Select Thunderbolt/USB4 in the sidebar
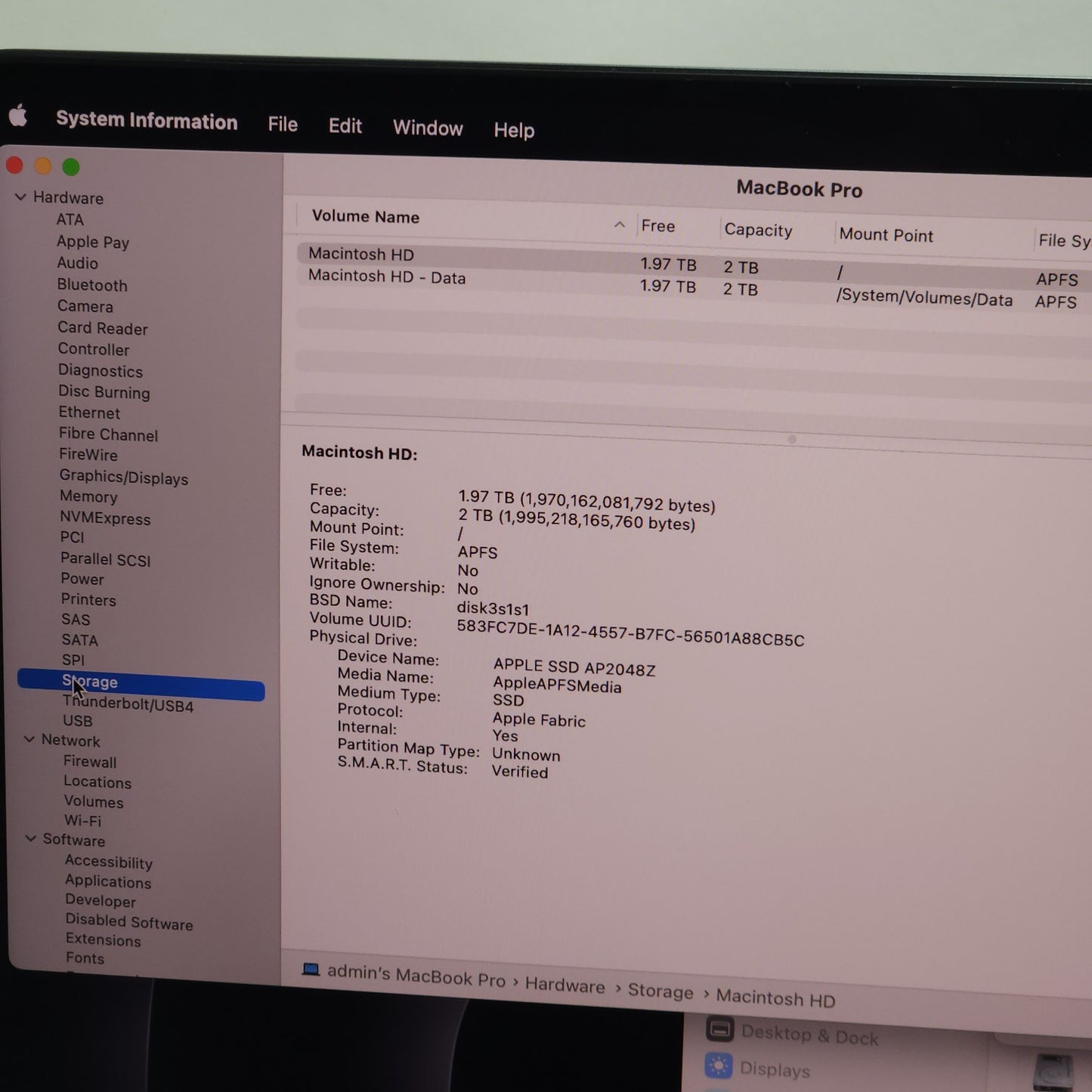 pyautogui.click(x=128, y=704)
